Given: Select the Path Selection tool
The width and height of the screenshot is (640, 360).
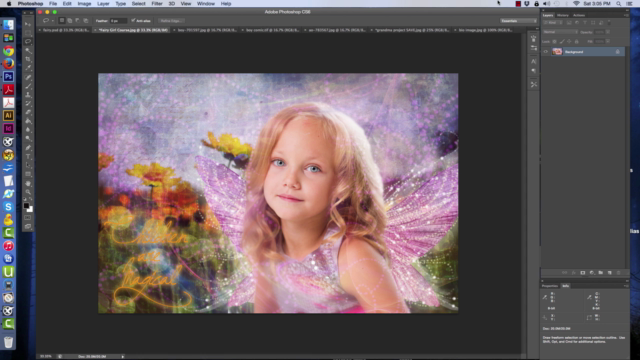Looking at the screenshot, I should pyautogui.click(x=28, y=165).
